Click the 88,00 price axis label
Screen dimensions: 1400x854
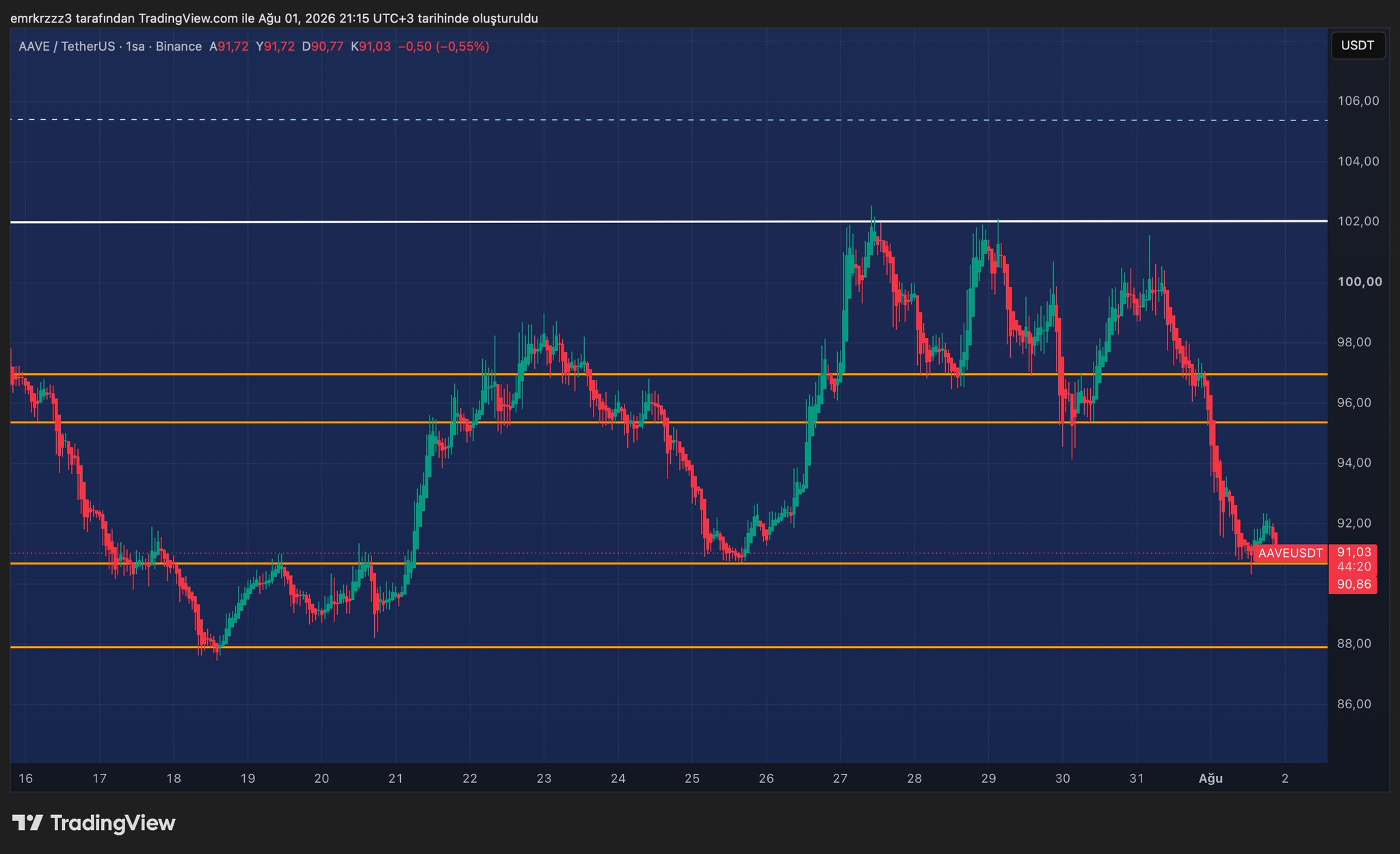pos(1354,643)
